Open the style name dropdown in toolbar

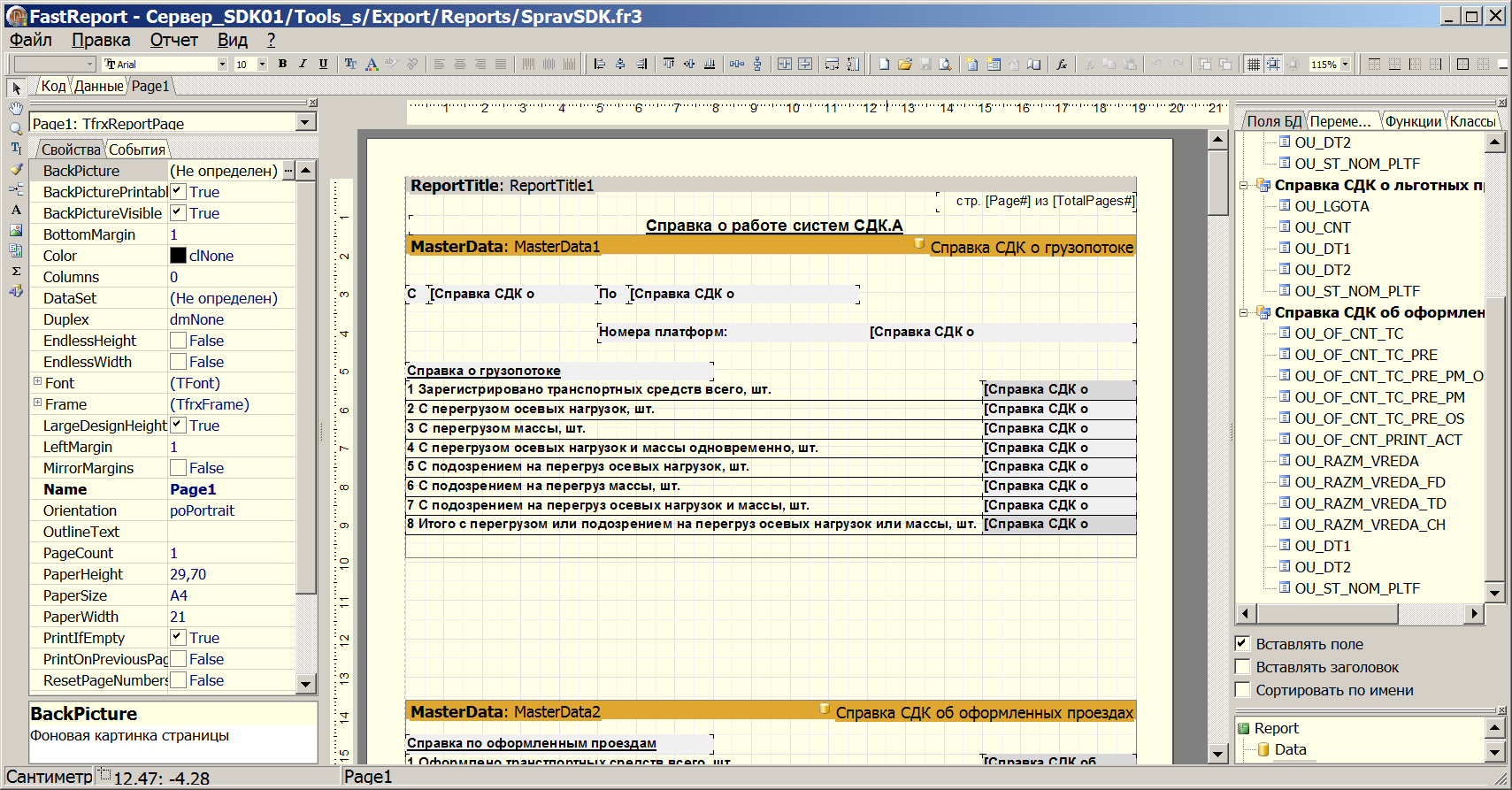89,64
